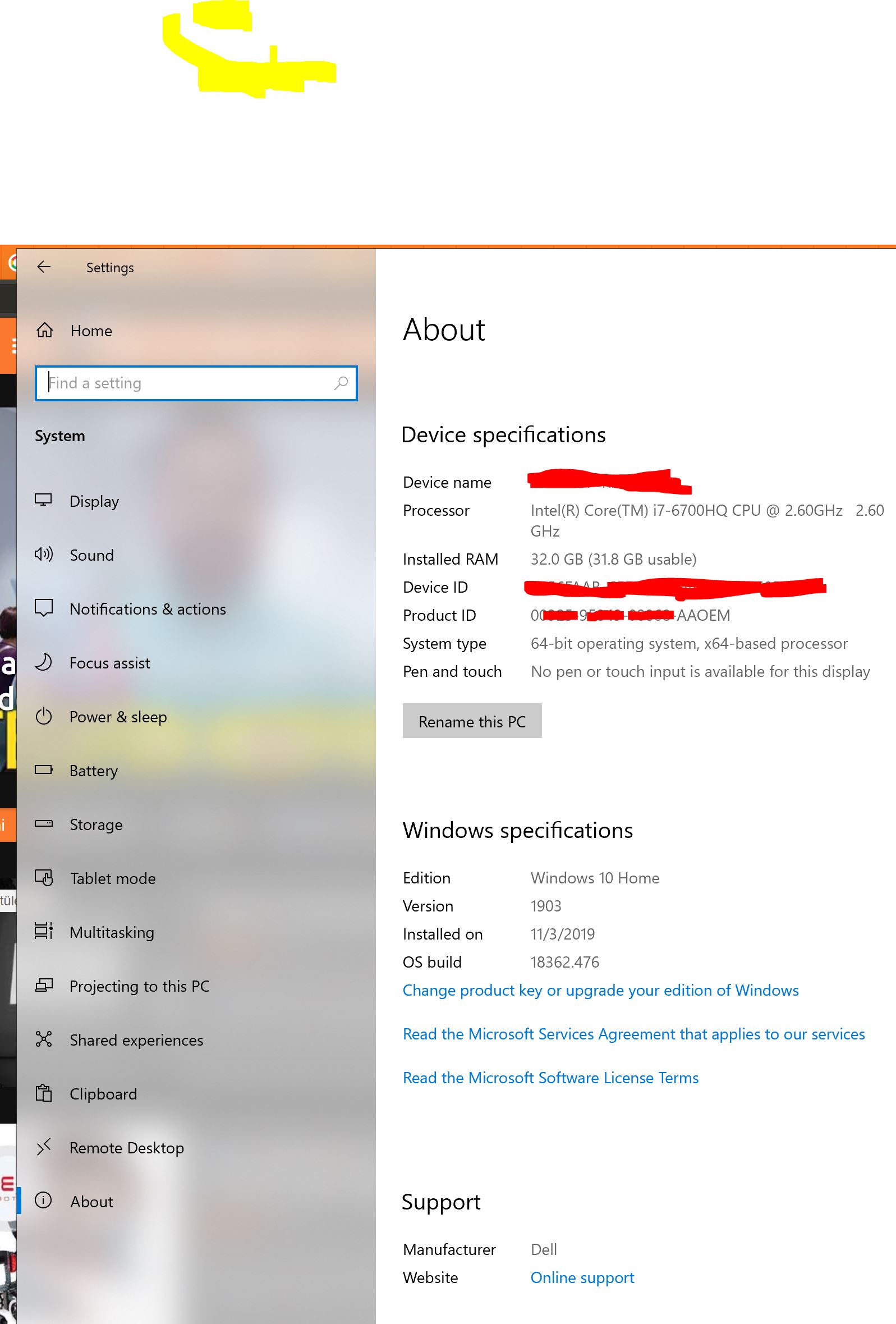Click the Find a setting field
This screenshot has height=1324, width=896.
pos(196,383)
